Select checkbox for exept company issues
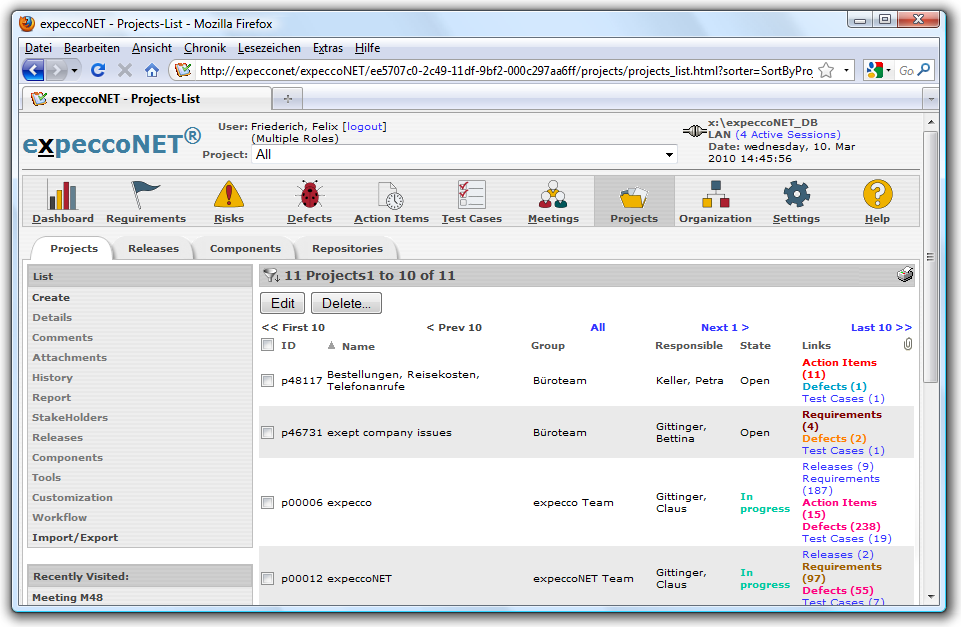Image resolution: width=961 pixels, height=627 pixels. click(267, 433)
